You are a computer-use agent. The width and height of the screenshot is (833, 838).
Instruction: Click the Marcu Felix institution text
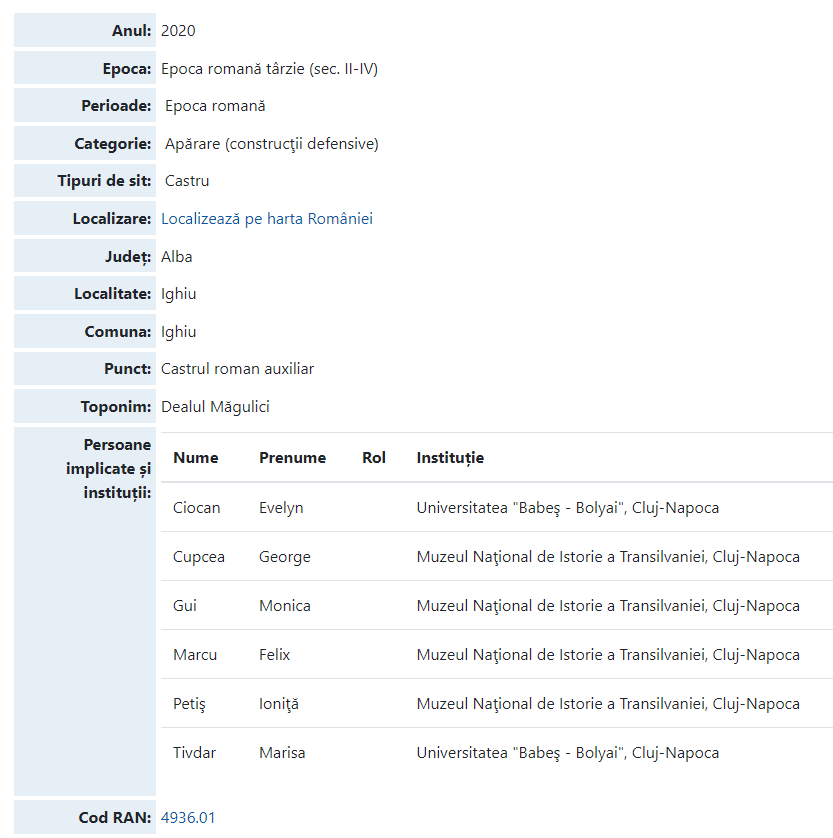[607, 655]
